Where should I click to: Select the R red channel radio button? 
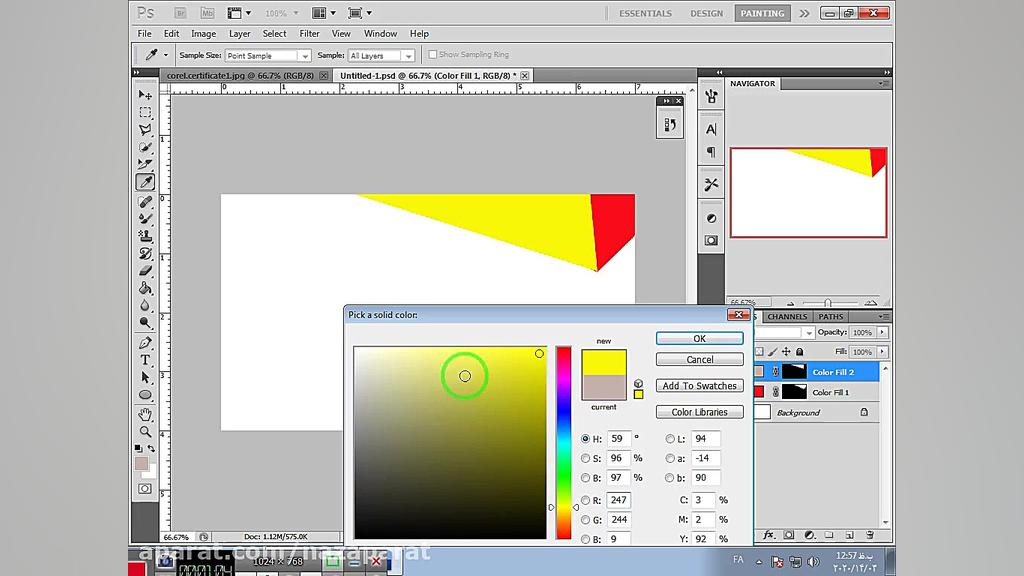point(586,499)
